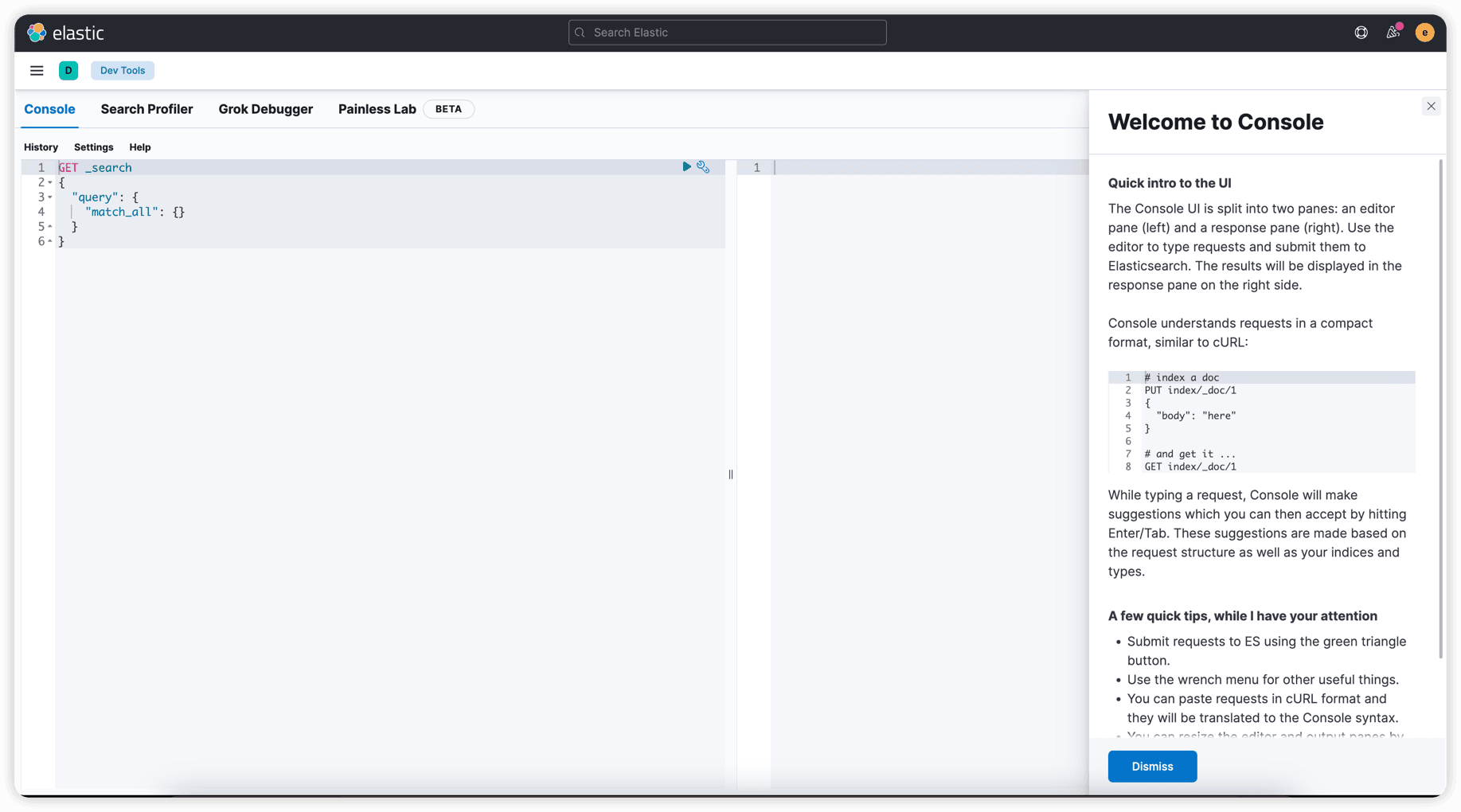1461x812 pixels.
Task: Open the help menu lifebuoy icon
Action: pos(1361,33)
